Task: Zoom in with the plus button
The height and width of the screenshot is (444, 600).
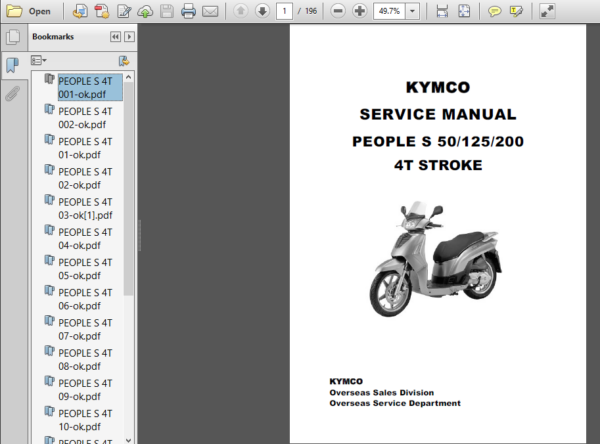Action: (360, 11)
